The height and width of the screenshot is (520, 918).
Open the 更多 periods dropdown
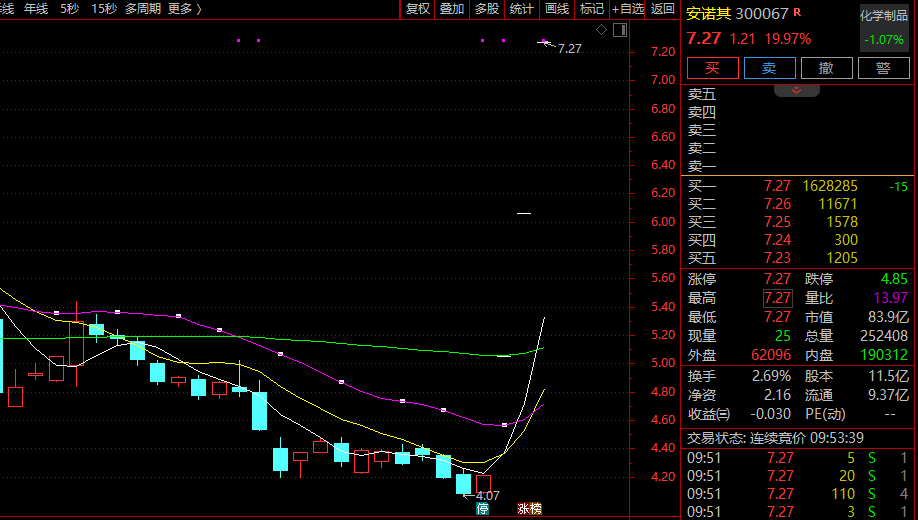[x=185, y=9]
